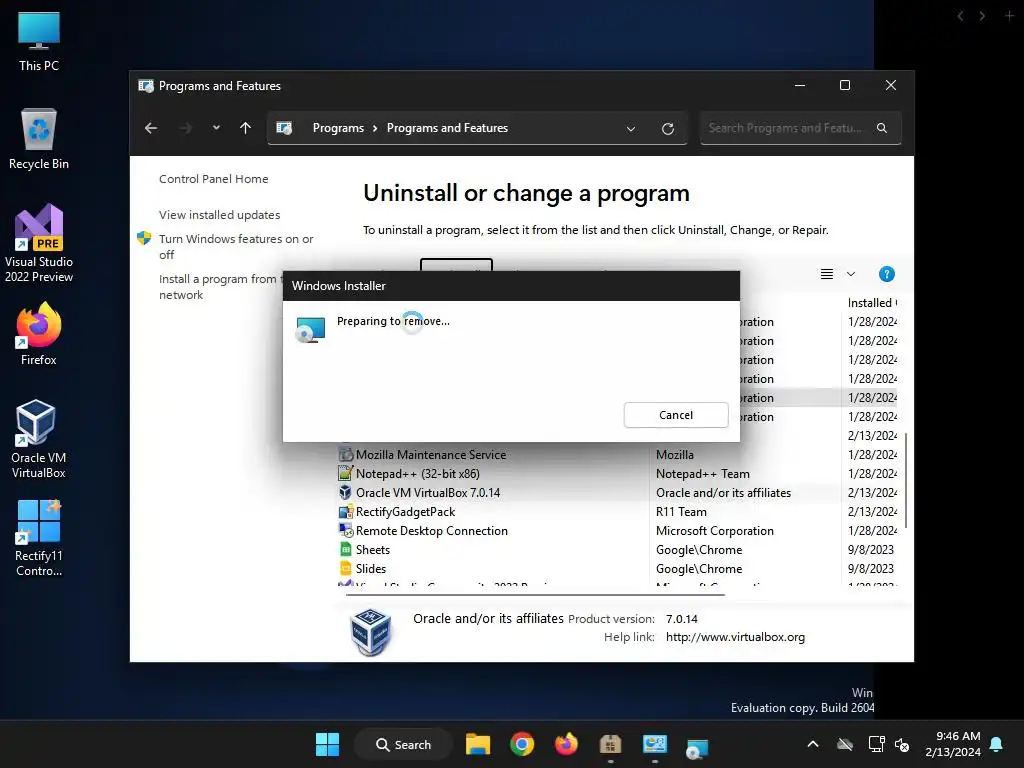Image resolution: width=1024 pixels, height=768 pixels.
Task: Open the recent locations dropdown arrow
Action: (x=216, y=128)
